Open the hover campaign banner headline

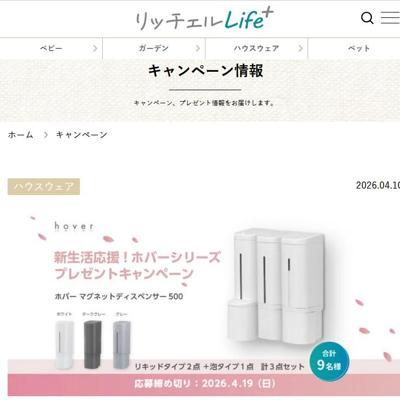pyautogui.click(x=137, y=266)
